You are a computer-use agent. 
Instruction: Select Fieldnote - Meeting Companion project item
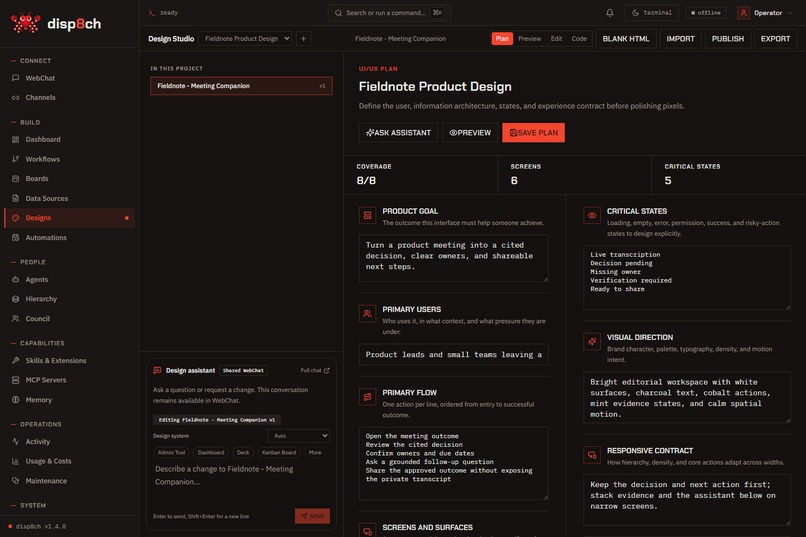(241, 86)
